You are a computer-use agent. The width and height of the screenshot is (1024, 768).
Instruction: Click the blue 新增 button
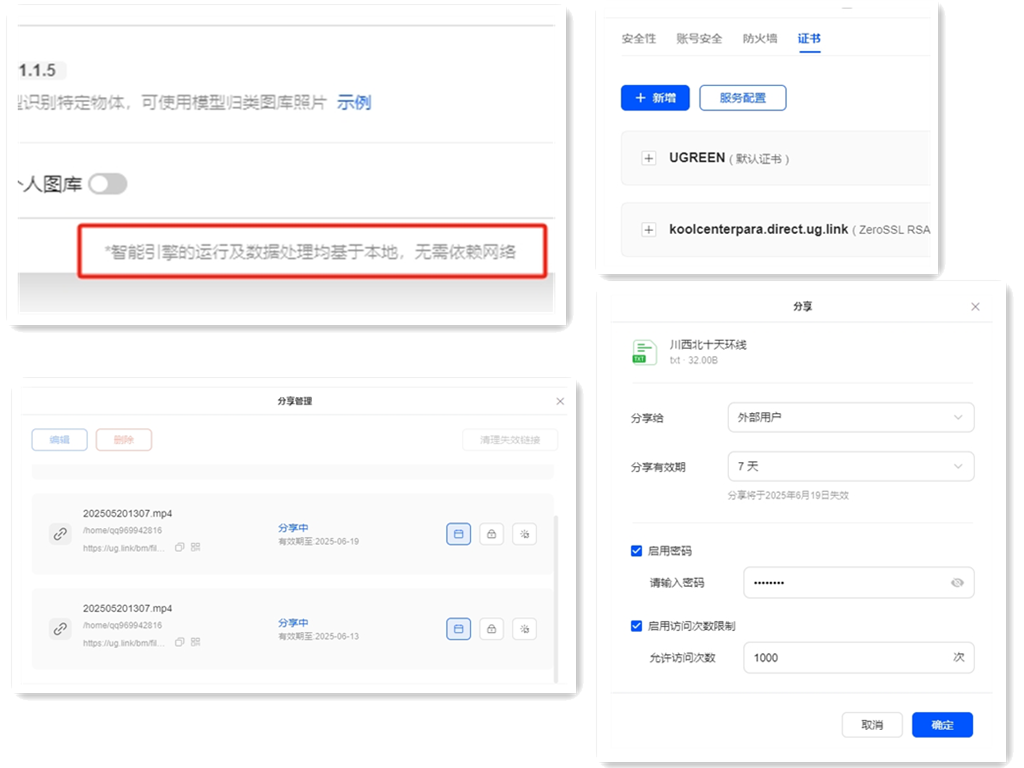click(655, 98)
